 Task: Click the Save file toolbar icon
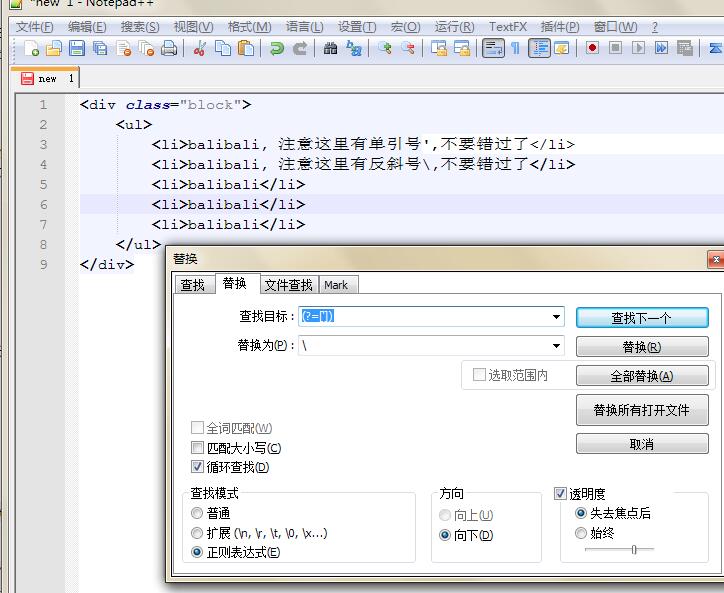[77, 48]
